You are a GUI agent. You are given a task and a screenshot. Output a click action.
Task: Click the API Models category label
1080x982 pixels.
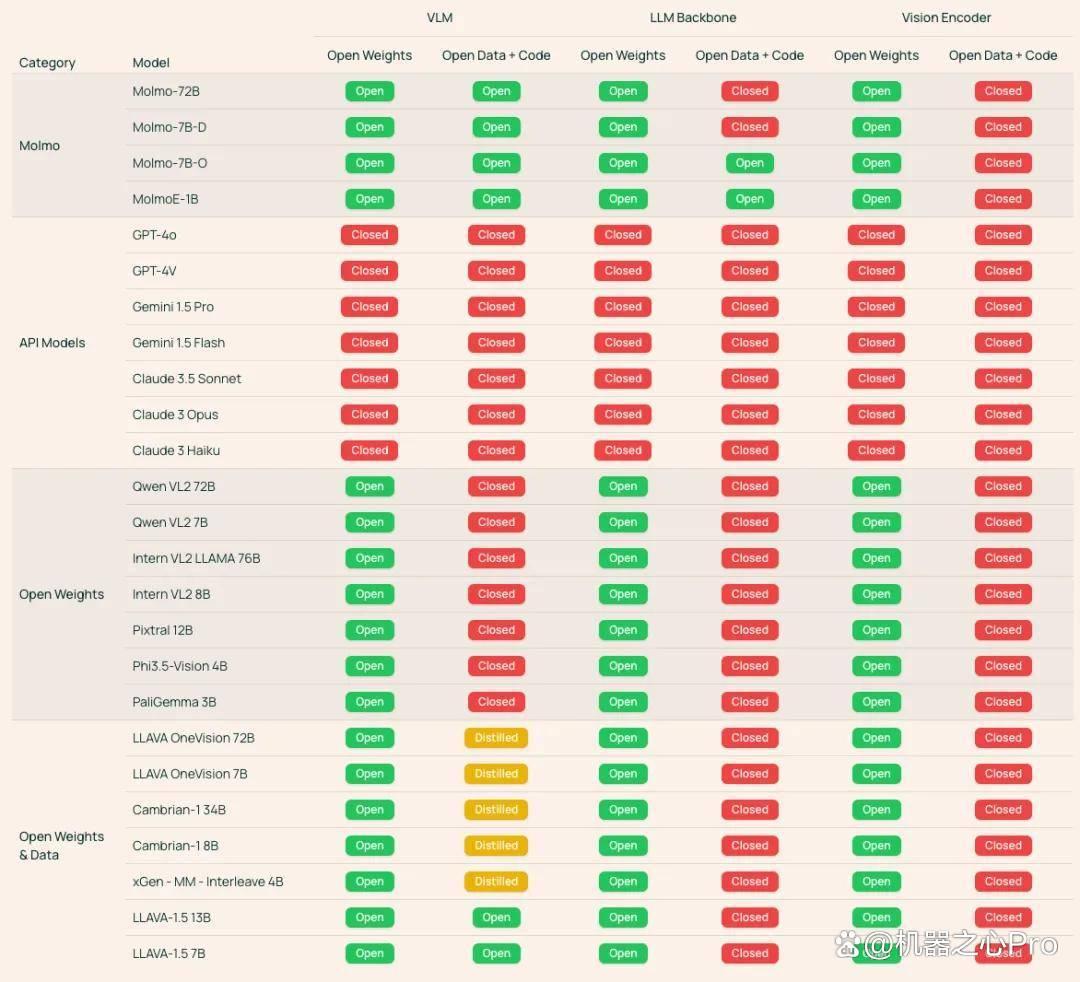(52, 343)
